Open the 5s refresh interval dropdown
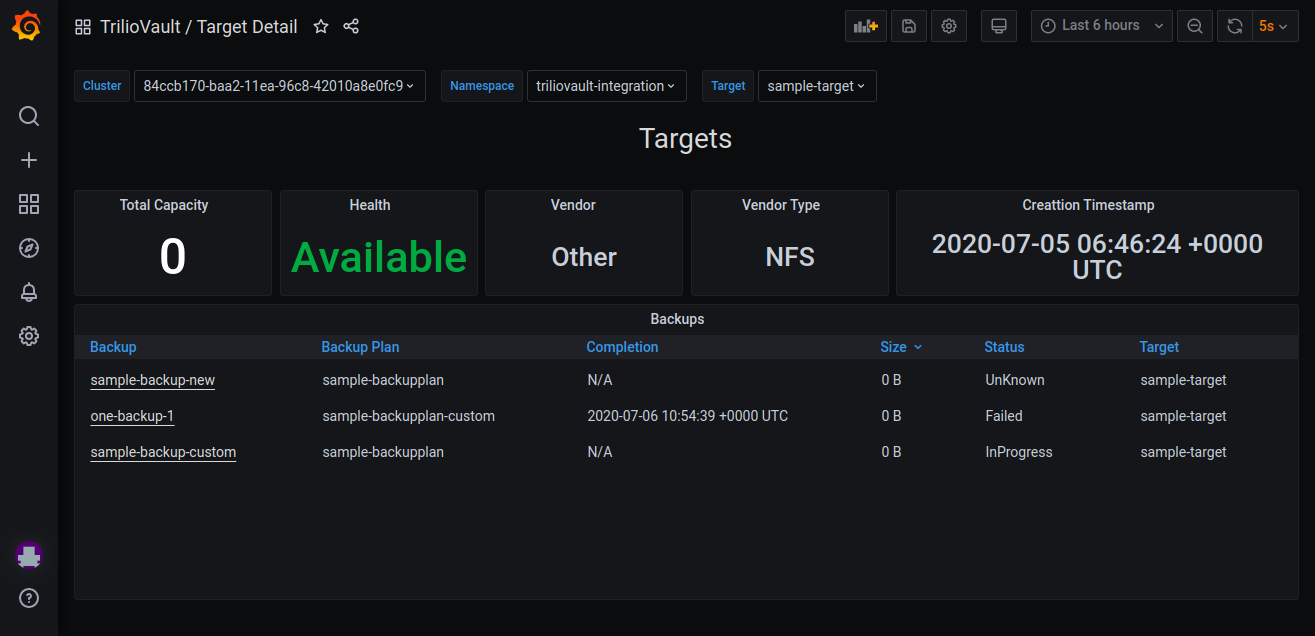This screenshot has height=636, width=1315. tap(1275, 26)
